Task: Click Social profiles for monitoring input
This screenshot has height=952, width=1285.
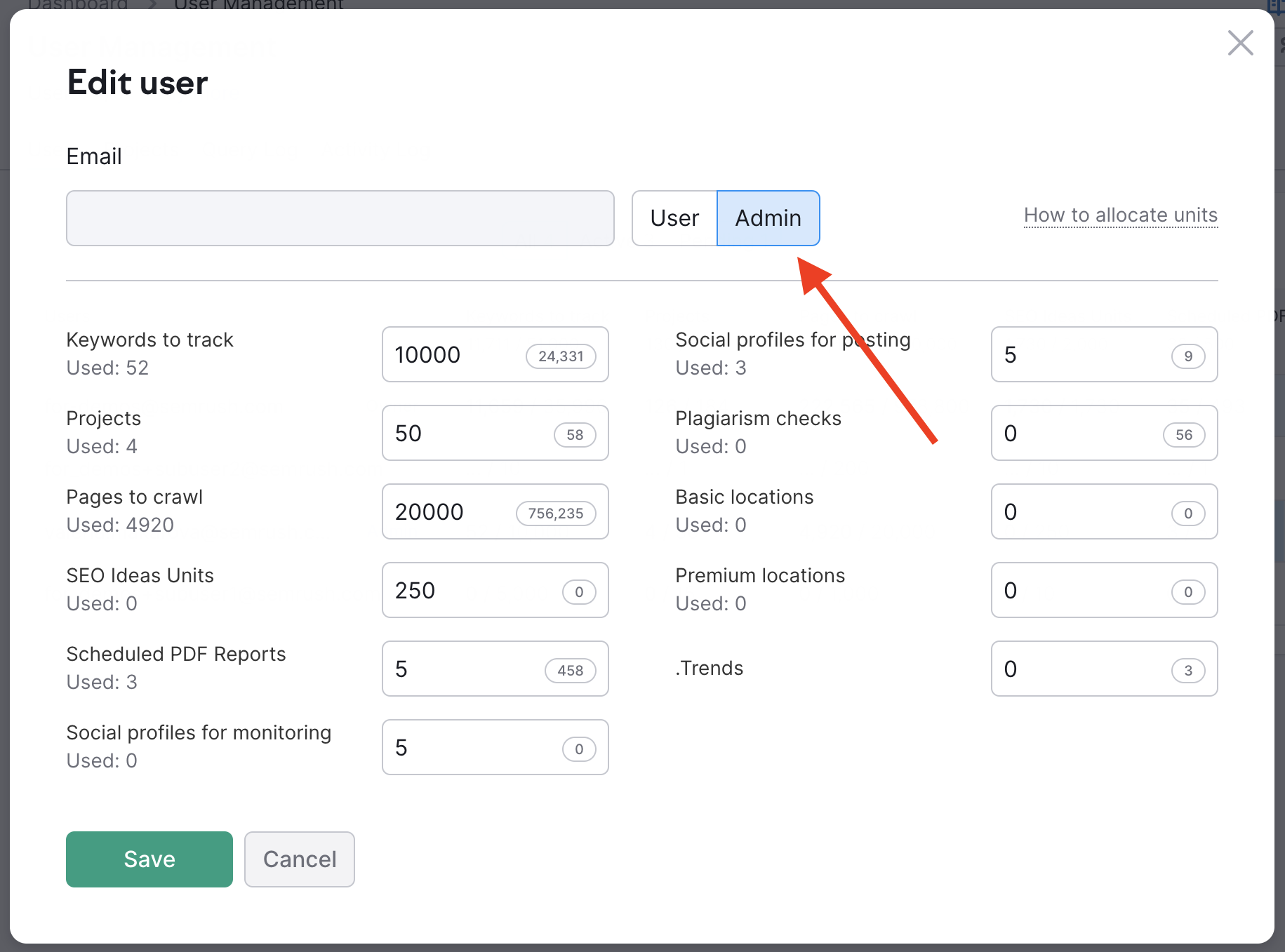Action: tap(470, 748)
